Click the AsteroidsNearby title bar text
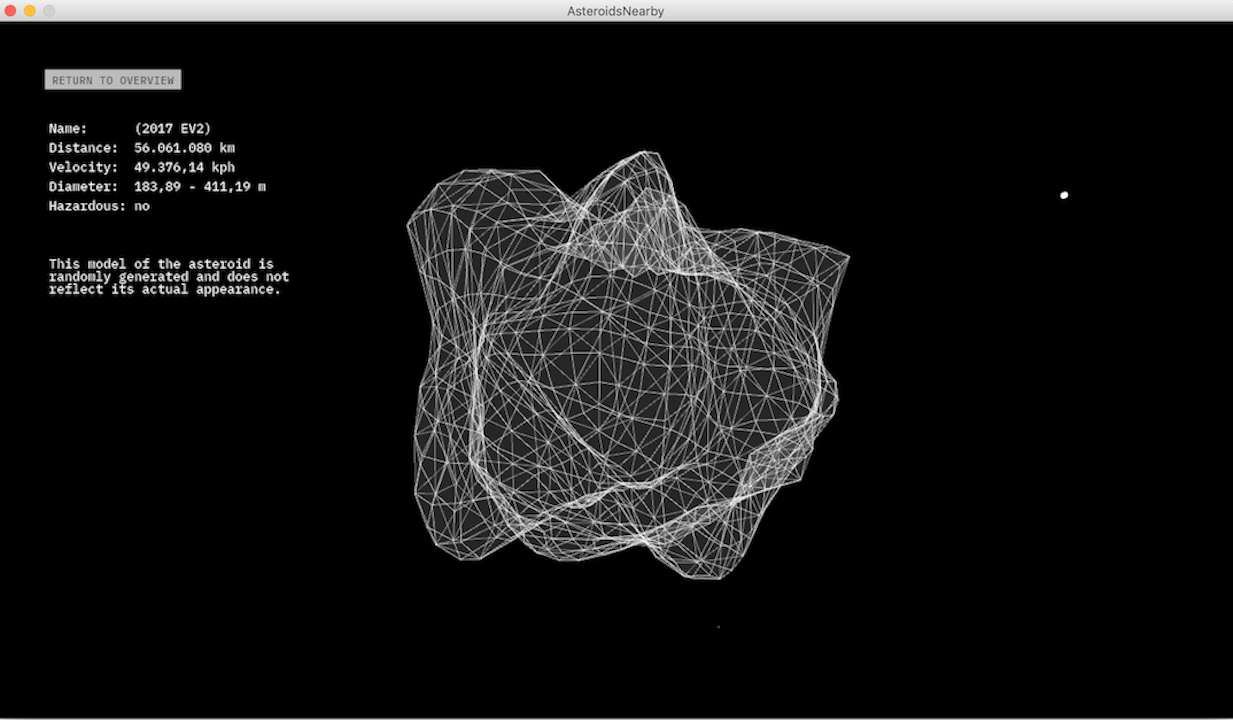 (615, 11)
